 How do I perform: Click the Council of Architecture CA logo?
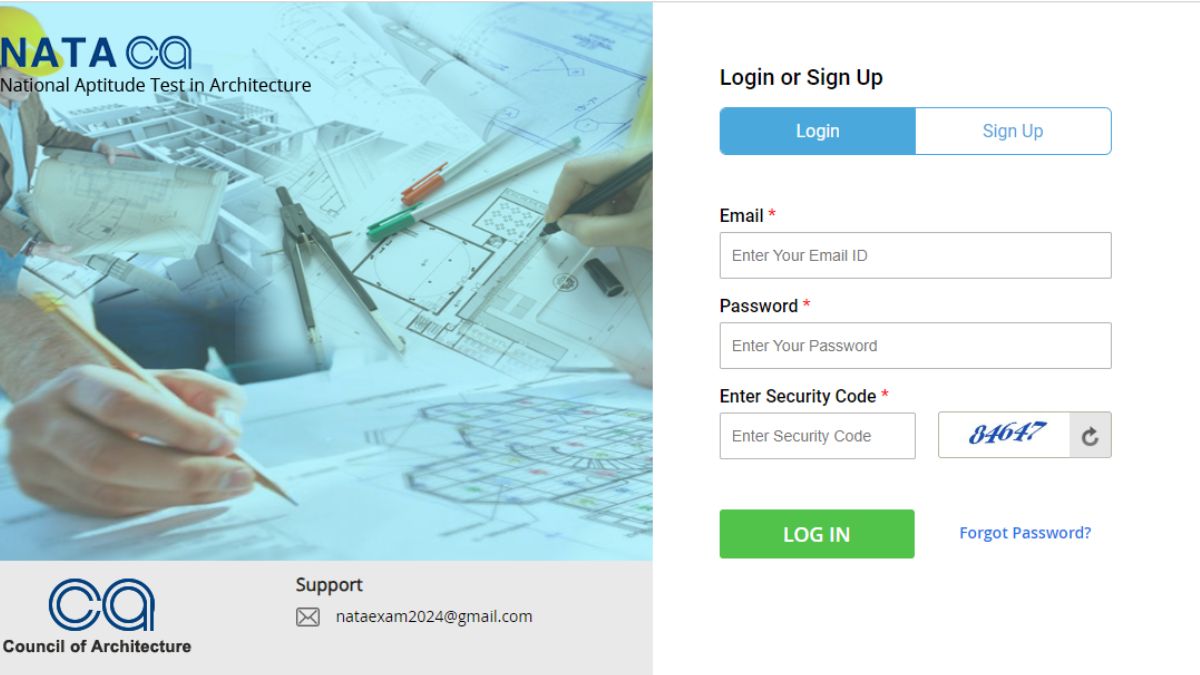[102, 606]
